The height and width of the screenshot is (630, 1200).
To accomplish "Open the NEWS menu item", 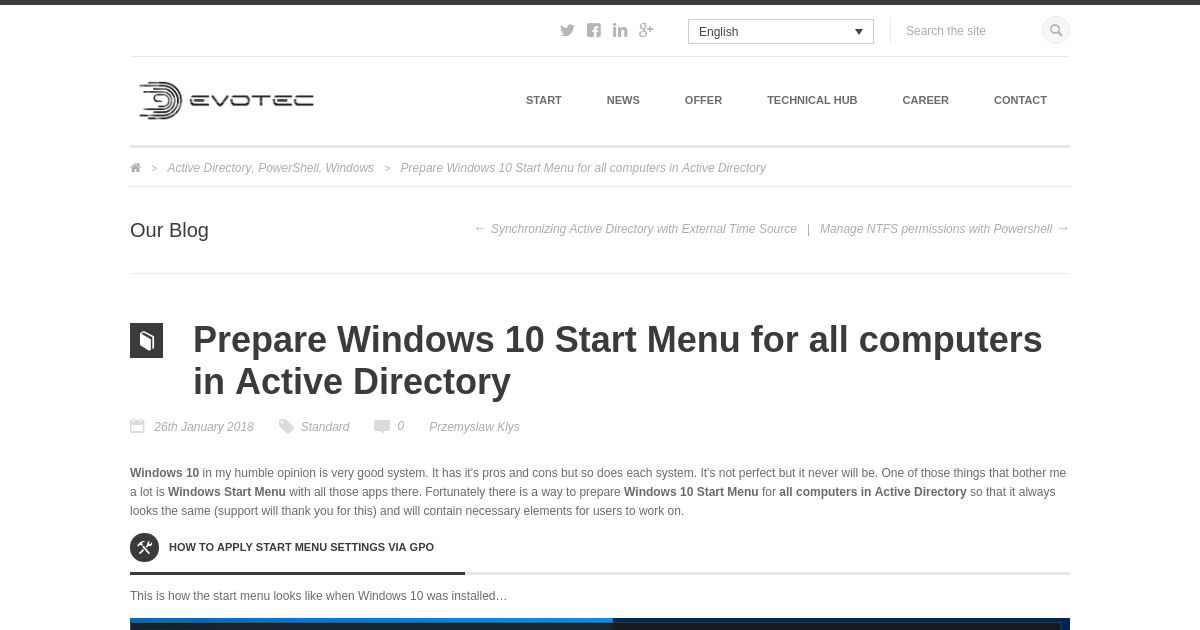I will pos(623,100).
